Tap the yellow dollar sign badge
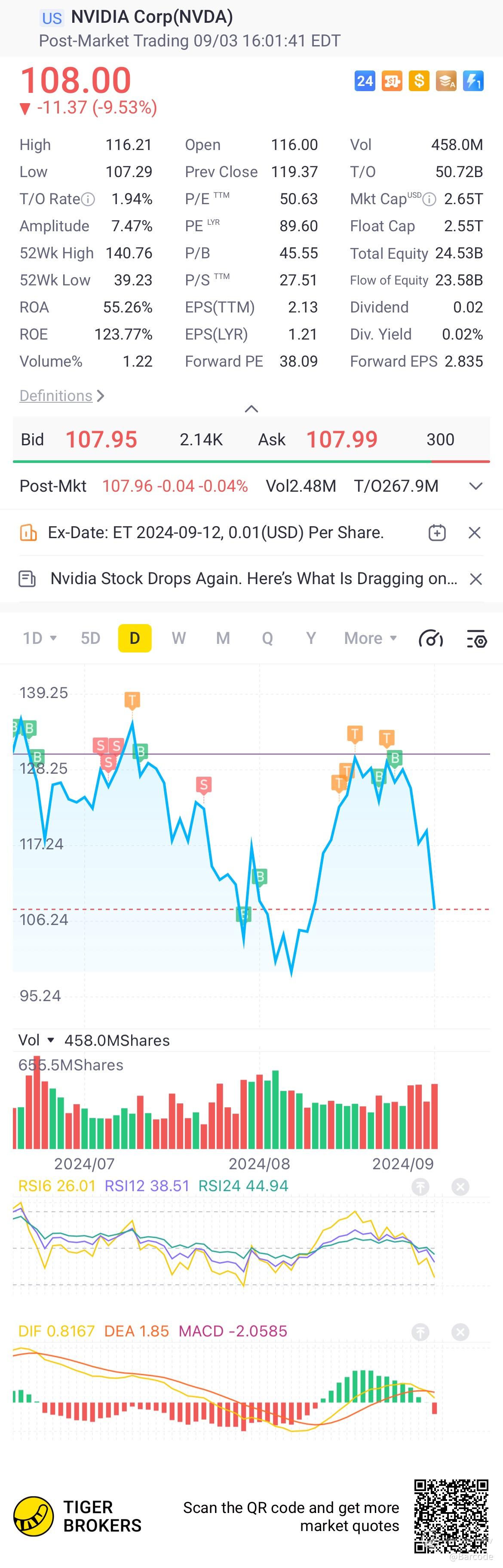503x1568 pixels. point(419,81)
